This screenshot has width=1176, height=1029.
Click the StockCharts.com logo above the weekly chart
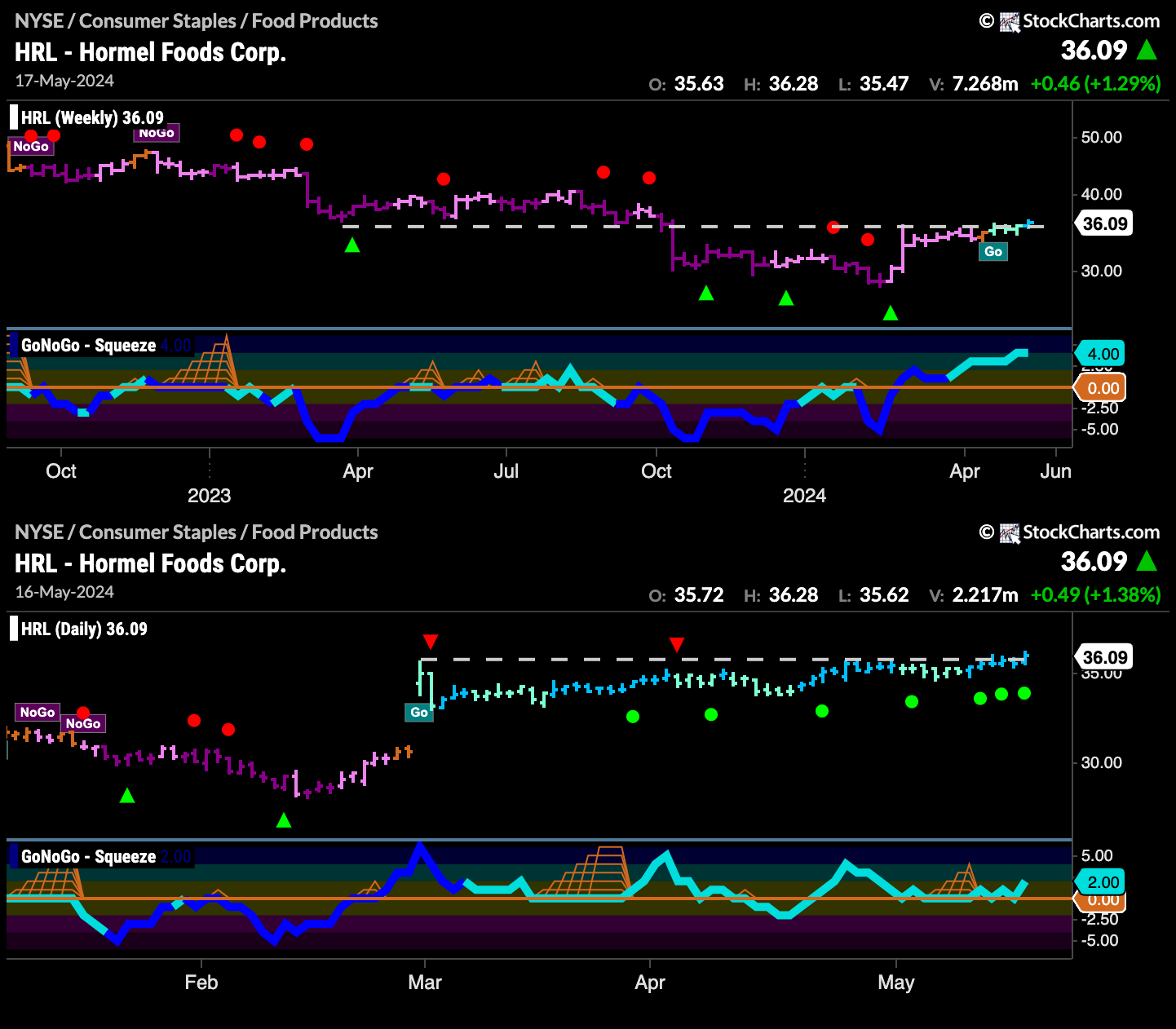point(1069,21)
